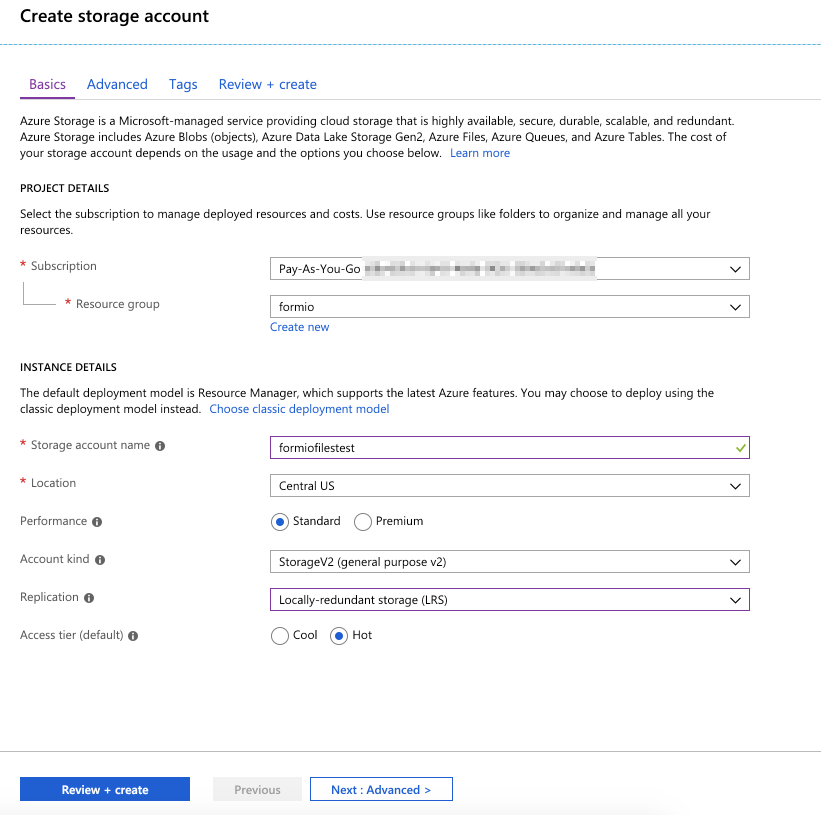Click info icon beside Storage account name
The height and width of the screenshot is (815, 821).
160,446
